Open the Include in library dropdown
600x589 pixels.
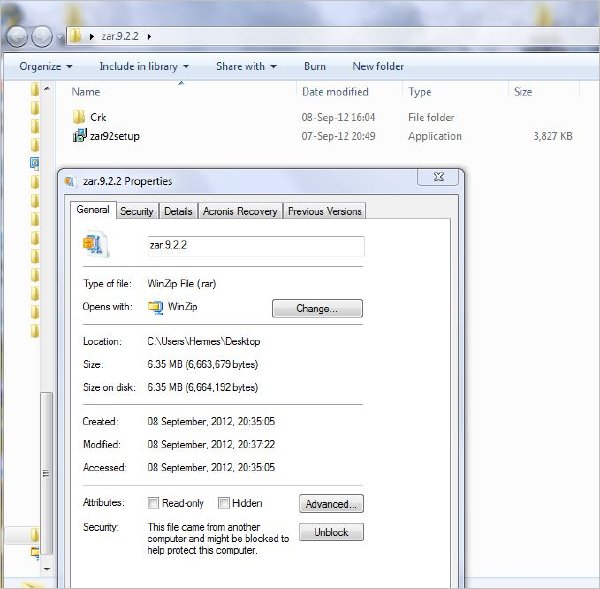click(x=144, y=67)
